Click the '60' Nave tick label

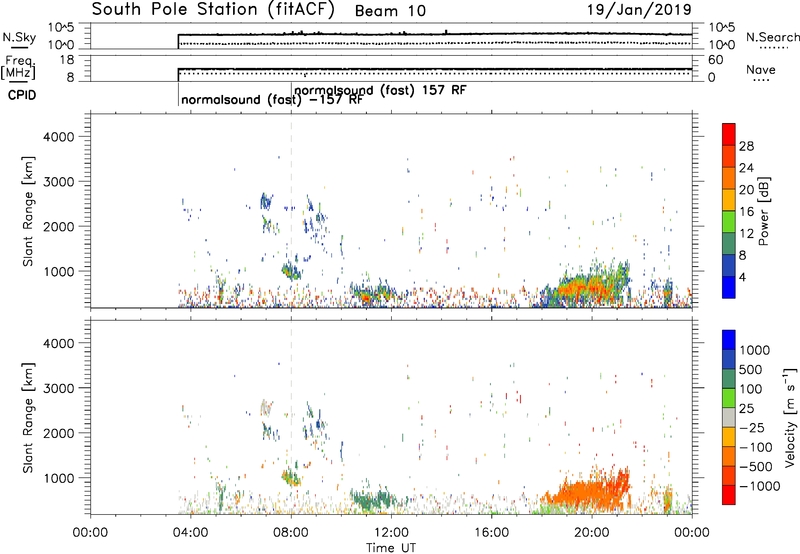click(x=715, y=60)
